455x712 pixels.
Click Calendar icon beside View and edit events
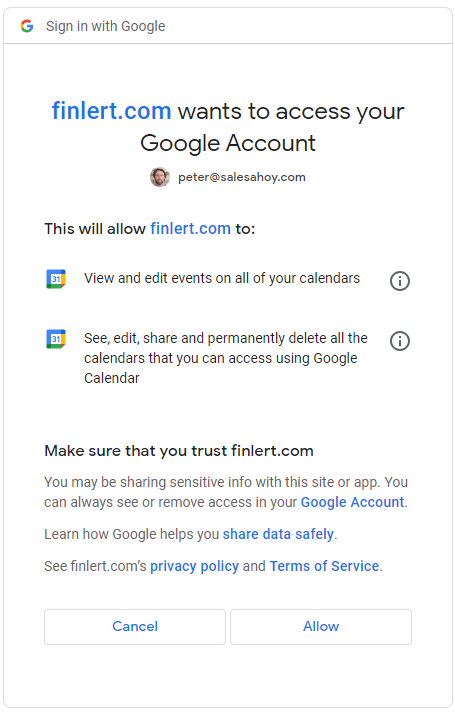(x=56, y=279)
